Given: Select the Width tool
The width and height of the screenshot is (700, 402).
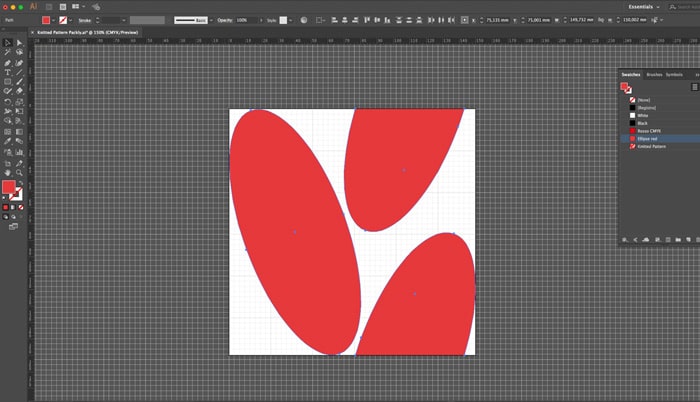Looking at the screenshot, I should click(x=8, y=111).
